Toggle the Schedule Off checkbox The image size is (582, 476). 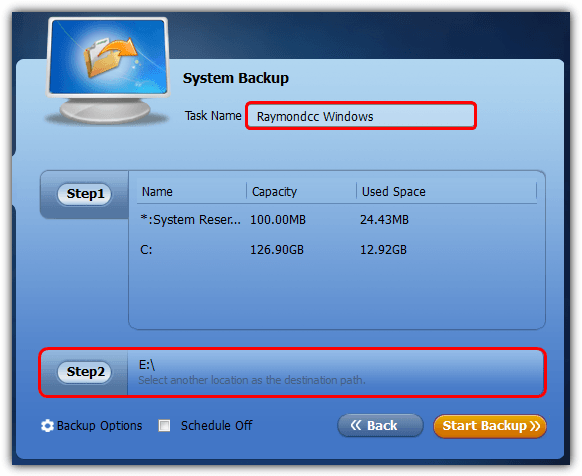click(164, 426)
